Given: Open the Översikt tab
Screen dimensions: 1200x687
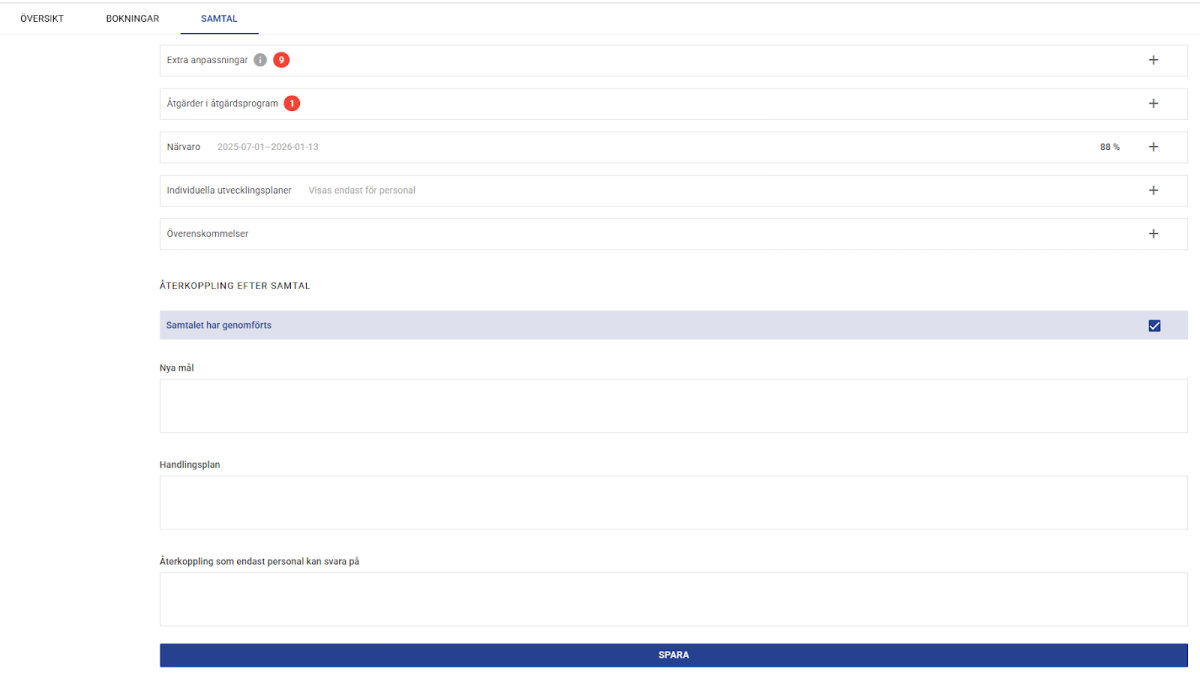Looking at the screenshot, I should click(42, 18).
